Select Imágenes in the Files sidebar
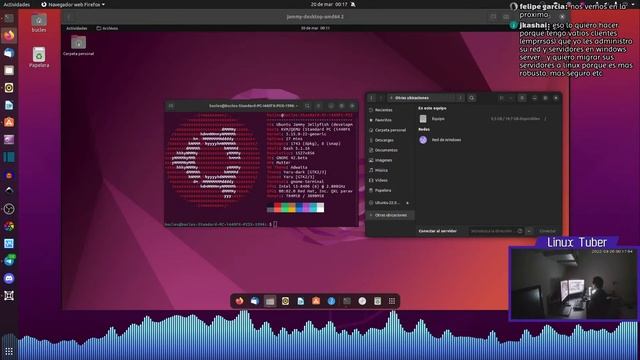640x360 pixels. tap(390, 160)
